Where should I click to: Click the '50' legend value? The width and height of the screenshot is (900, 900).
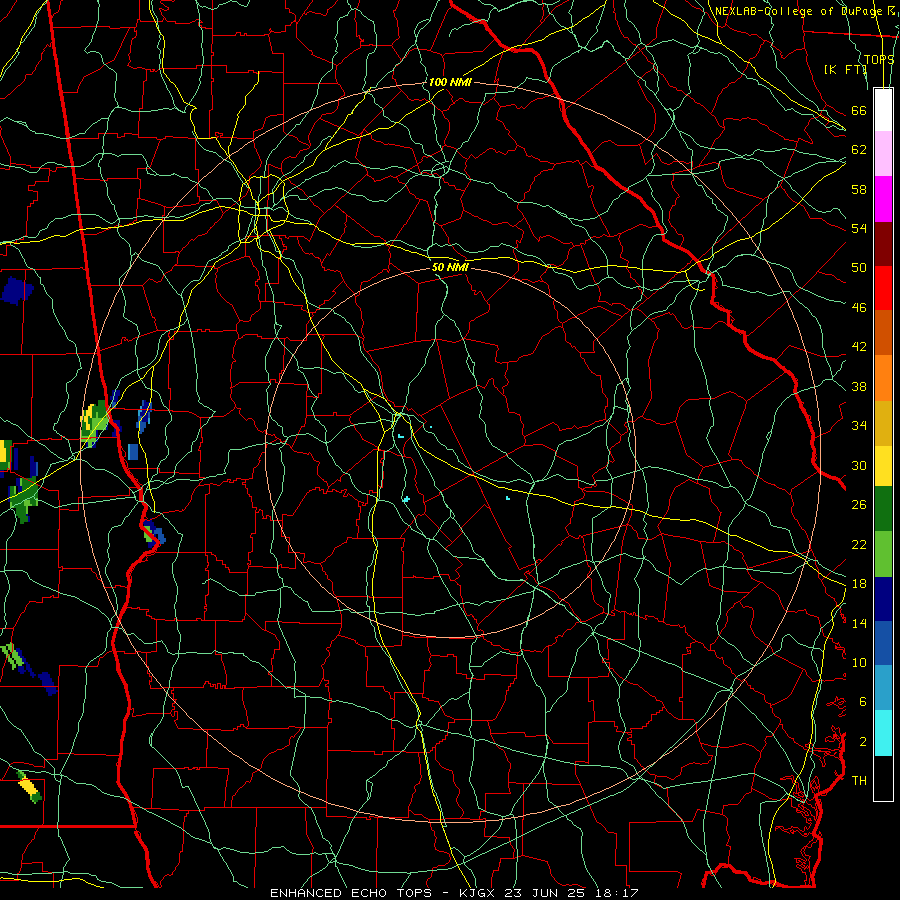click(x=859, y=267)
